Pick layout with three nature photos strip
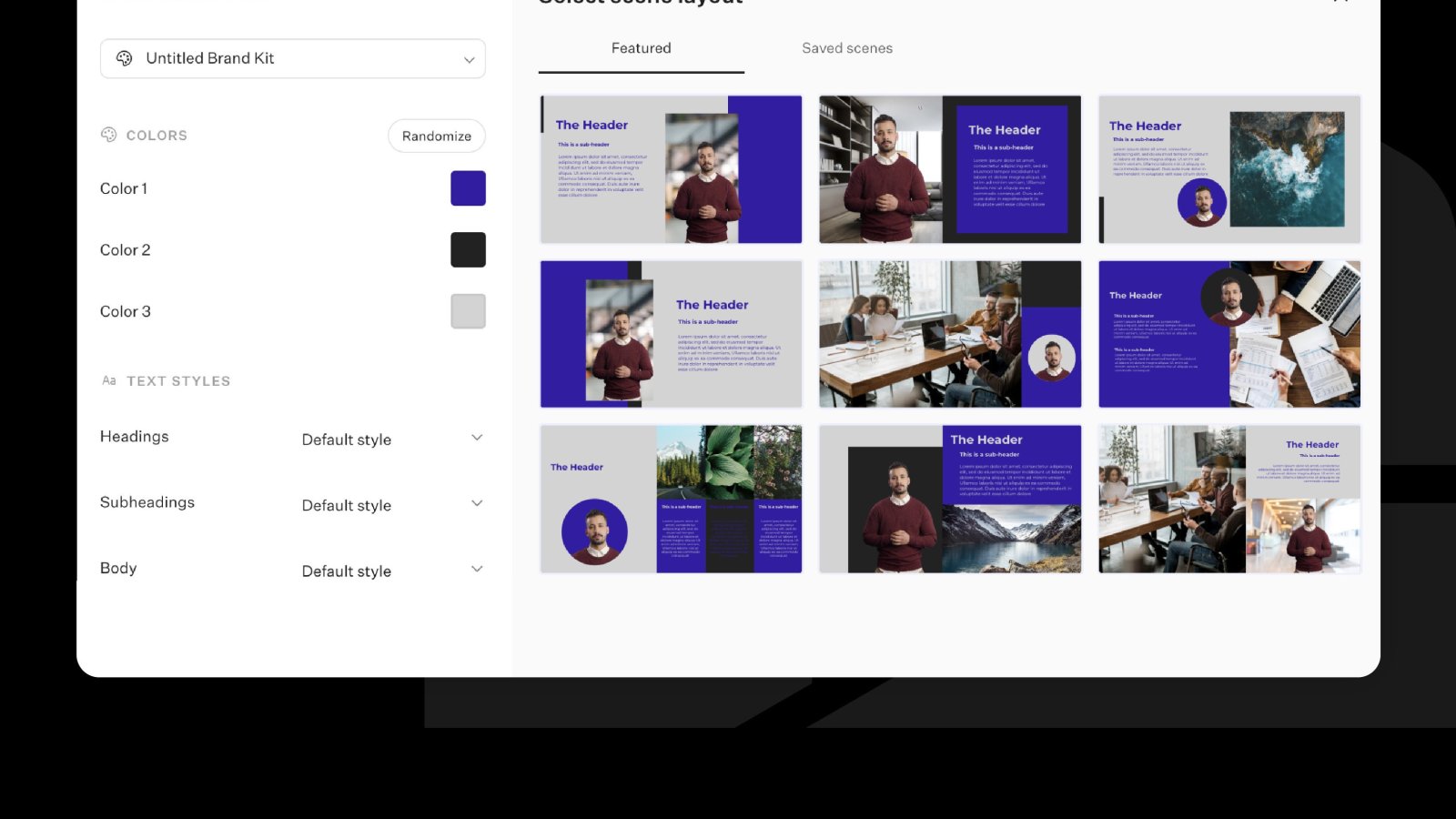 (x=671, y=499)
